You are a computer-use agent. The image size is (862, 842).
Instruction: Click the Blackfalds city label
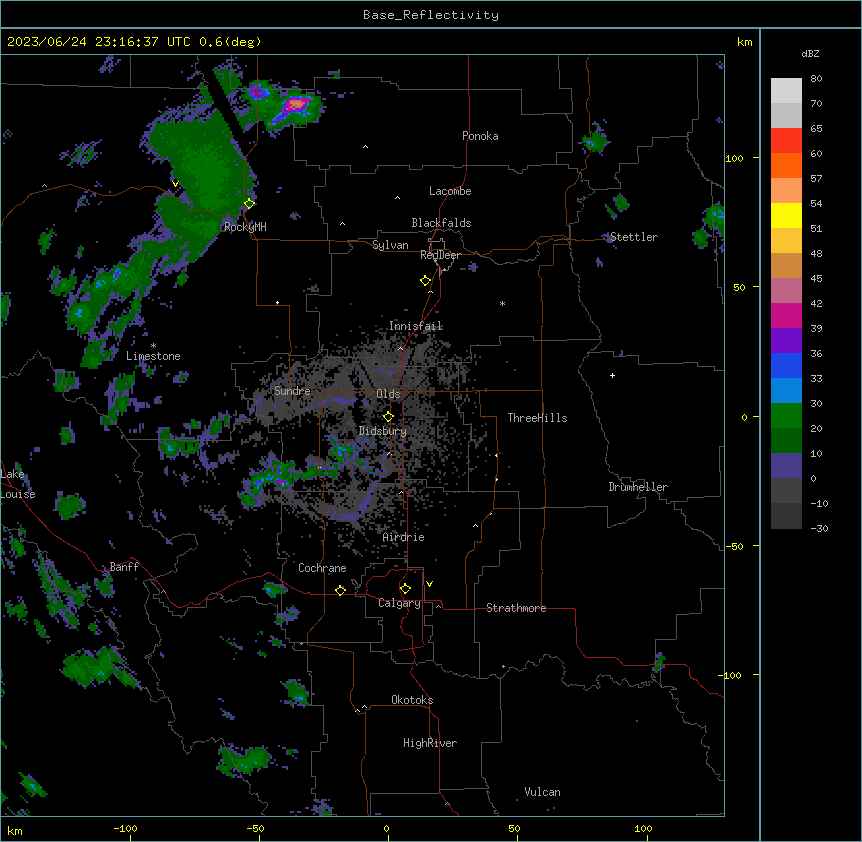pyautogui.click(x=441, y=223)
